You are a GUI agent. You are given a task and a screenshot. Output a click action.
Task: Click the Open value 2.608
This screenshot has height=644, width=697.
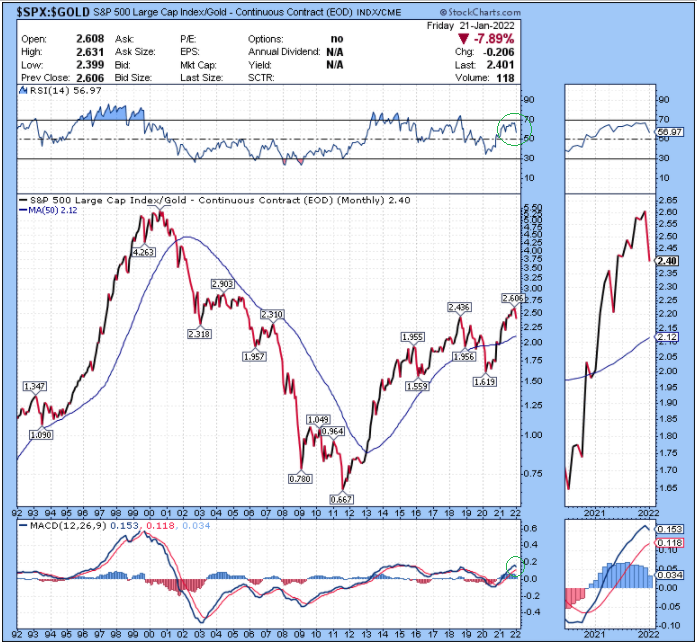(90, 39)
